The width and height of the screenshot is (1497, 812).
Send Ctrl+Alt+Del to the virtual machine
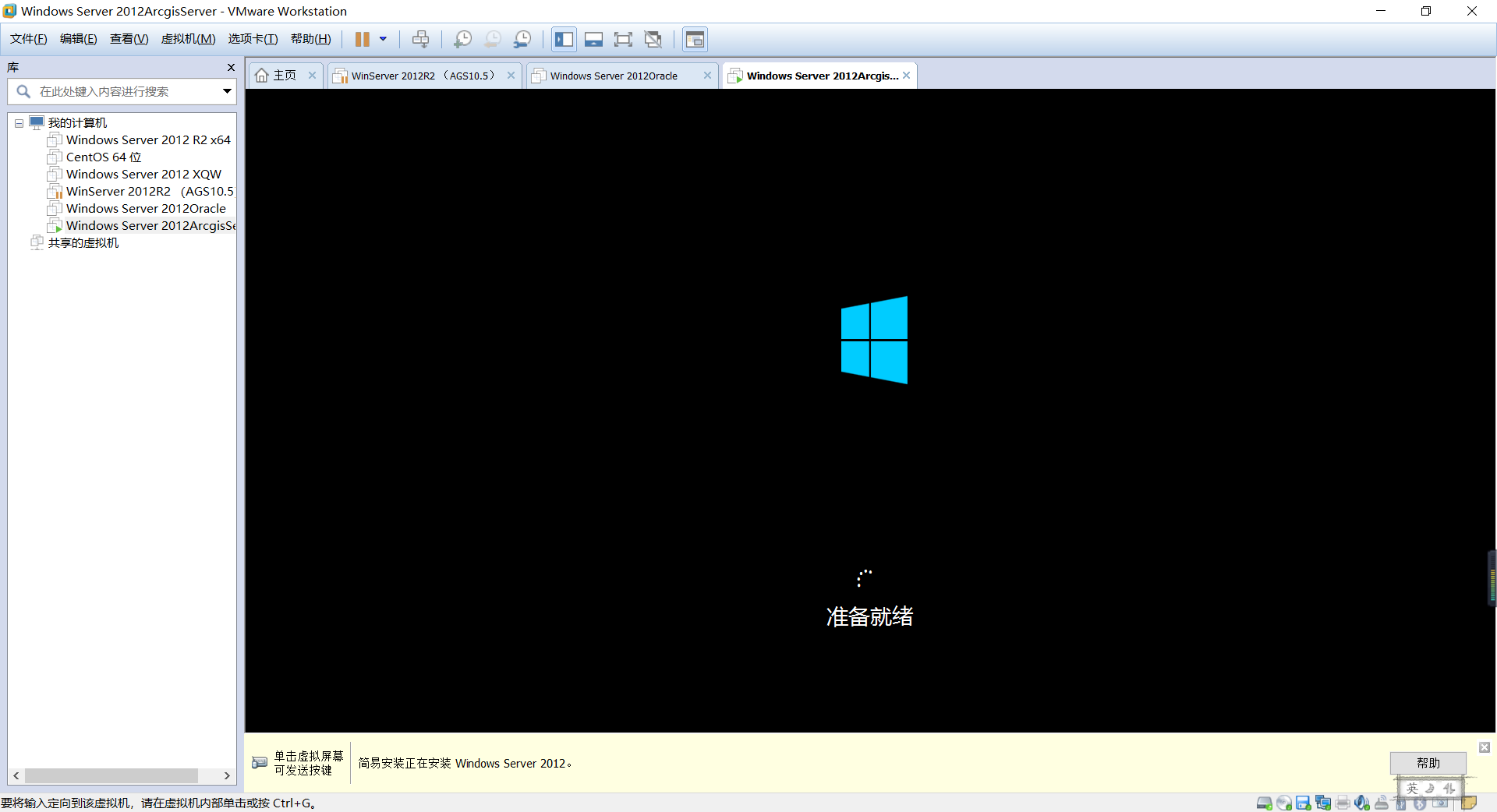click(x=421, y=39)
